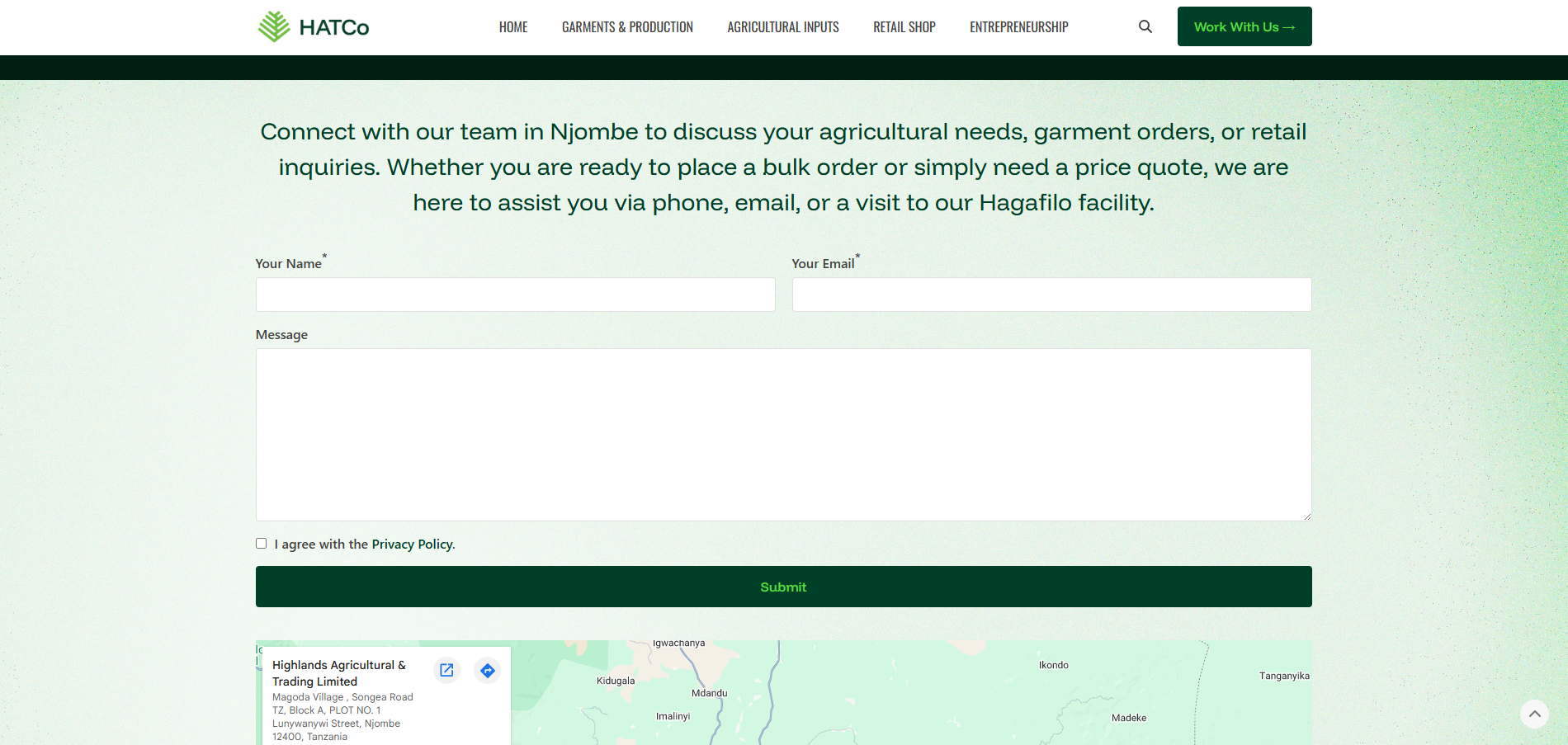Open Garments & Production menu
Viewport: 1568px width, 745px height.
tap(627, 27)
